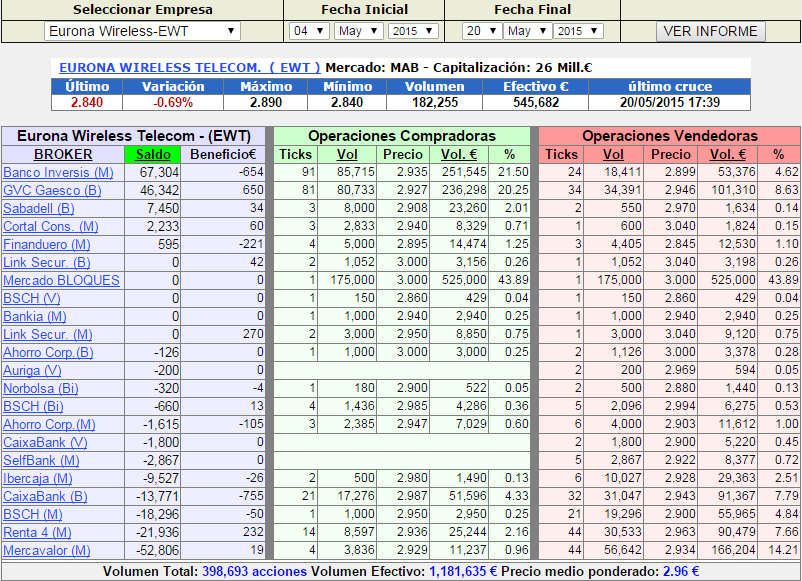Open the Cortal Cons. (M) broker link
802x581 pixels.
point(51,226)
